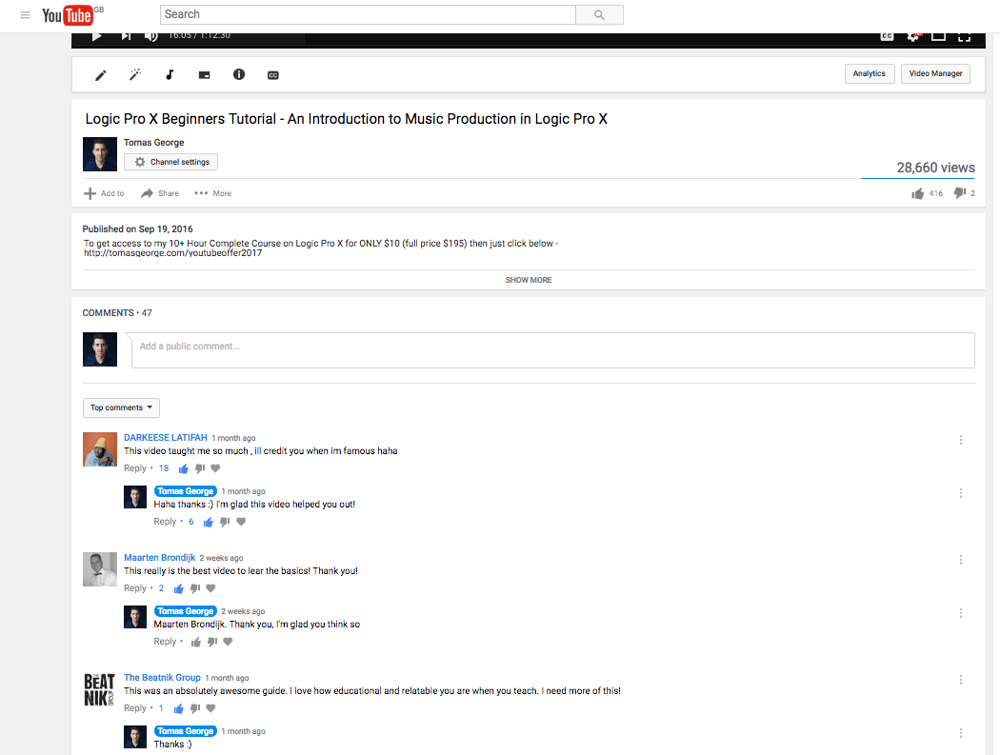Reply to DARKEESE LATIFAH's comment
This screenshot has width=1000, height=755.
tap(135, 468)
